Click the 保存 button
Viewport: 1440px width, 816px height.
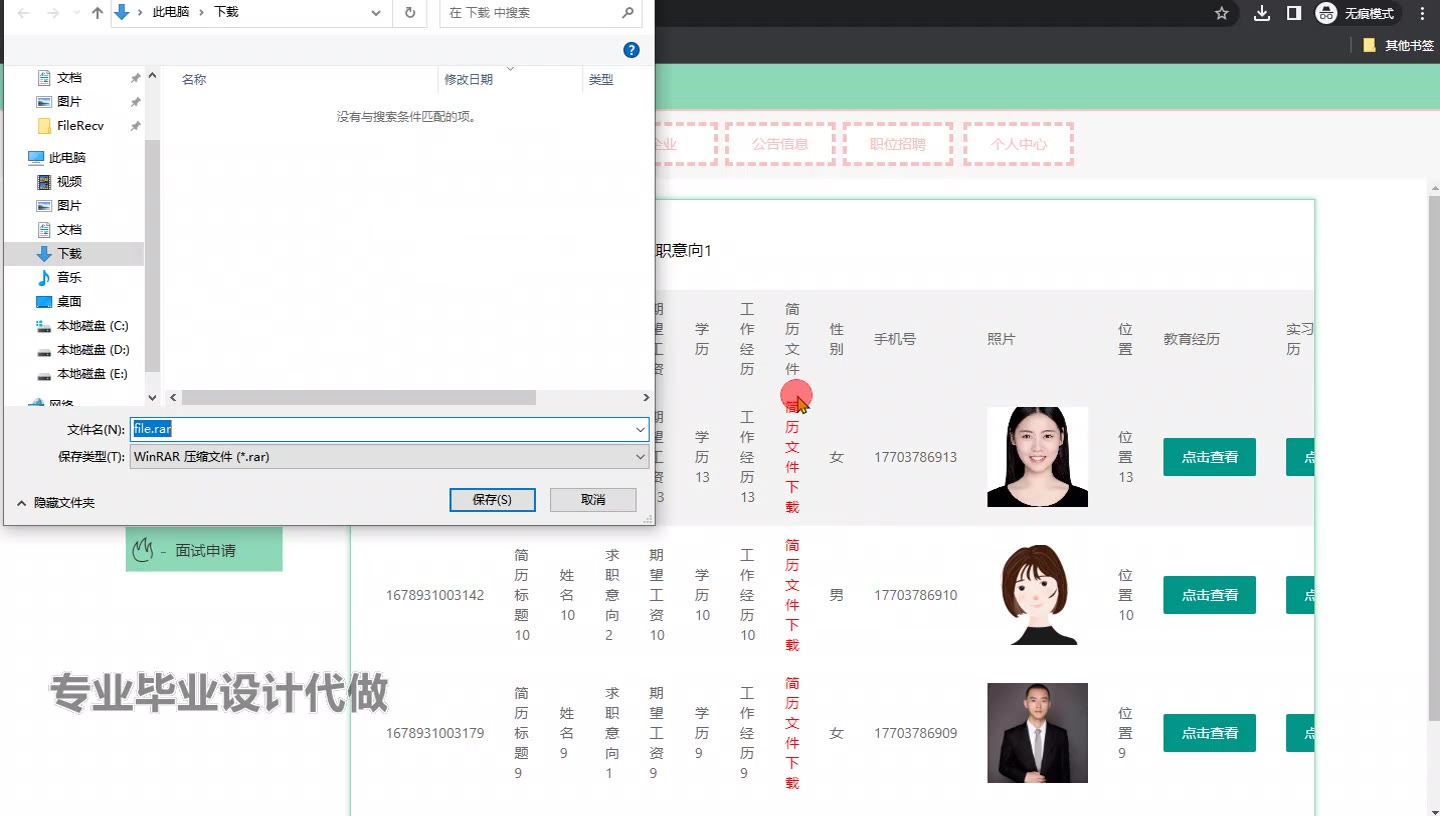click(x=492, y=500)
